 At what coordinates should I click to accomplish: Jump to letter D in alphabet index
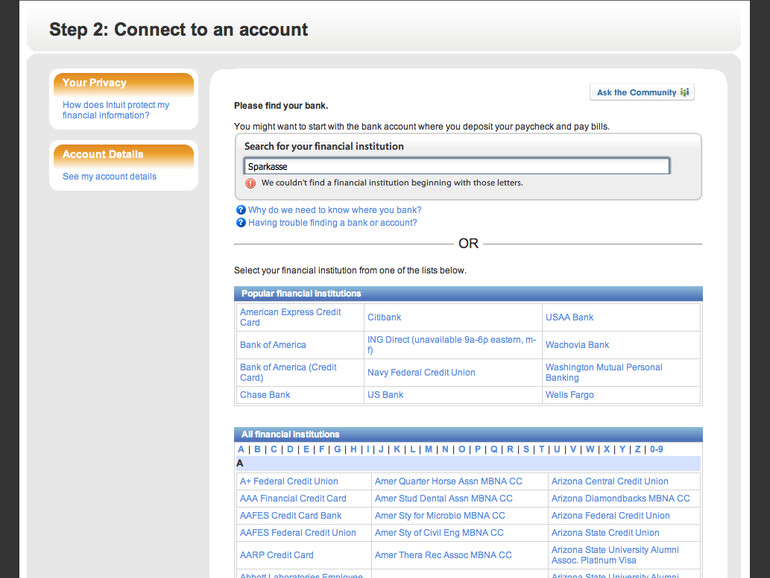290,449
